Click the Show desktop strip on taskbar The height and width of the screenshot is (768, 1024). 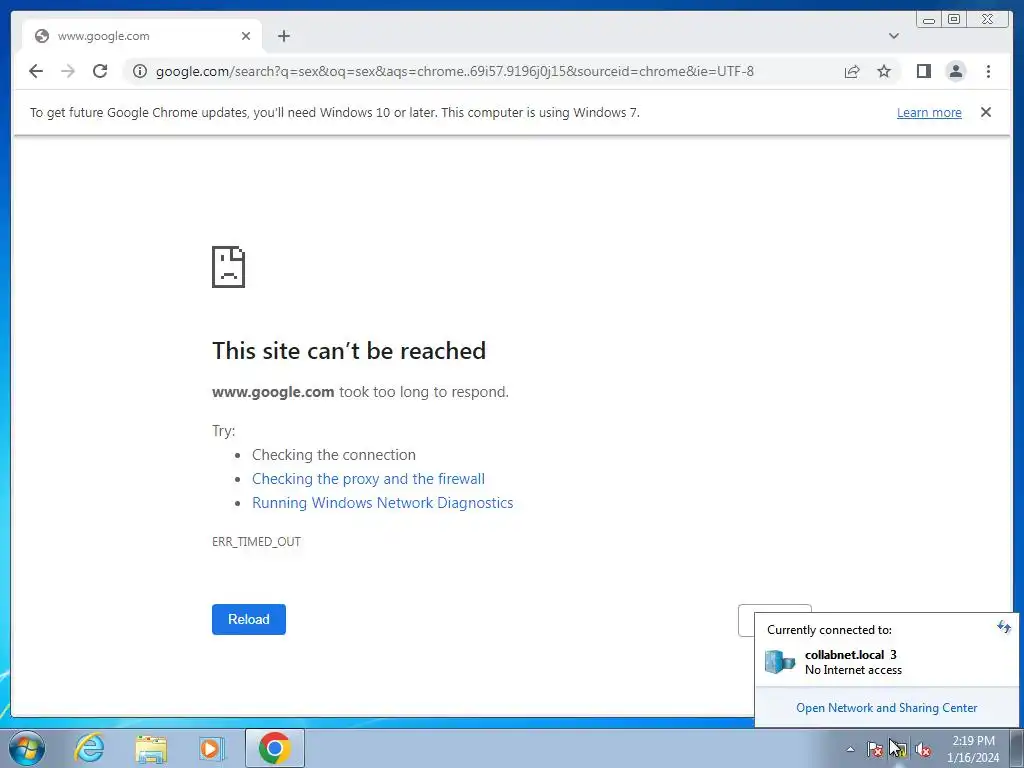click(1017, 748)
